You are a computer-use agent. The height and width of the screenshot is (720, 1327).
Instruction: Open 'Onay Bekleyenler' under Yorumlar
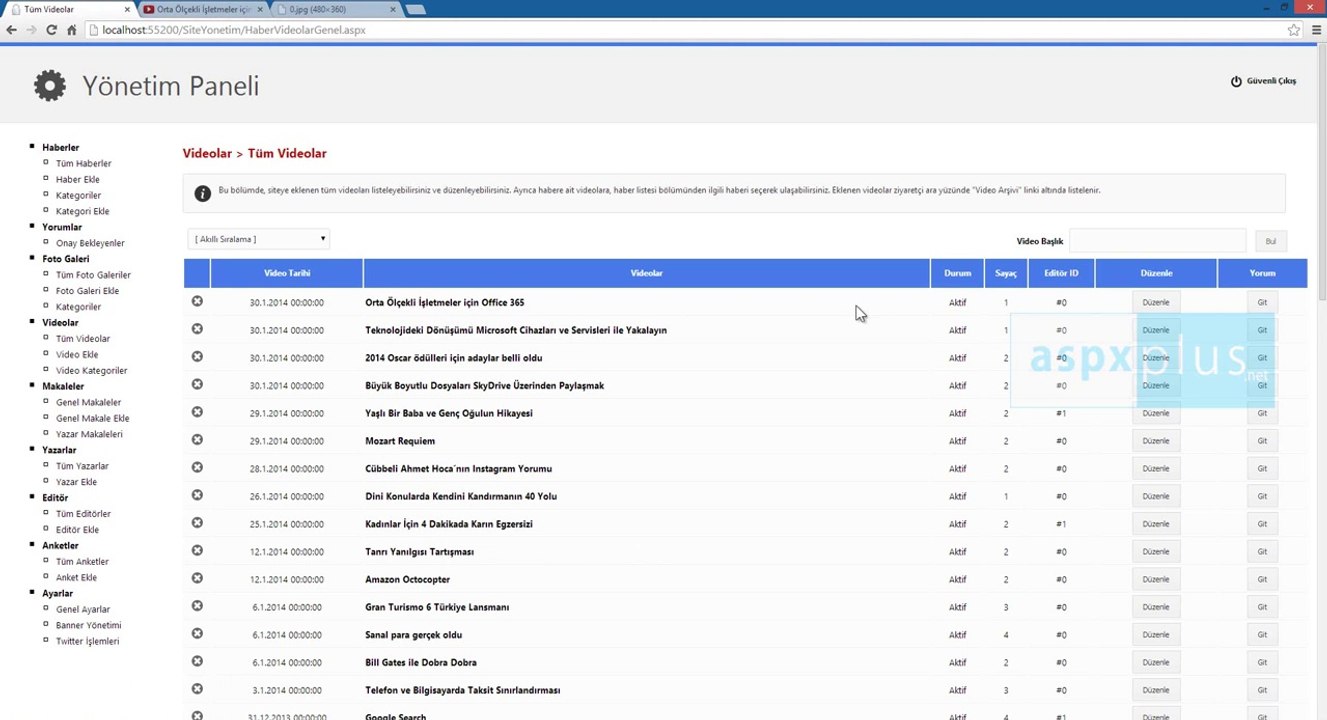click(90, 243)
